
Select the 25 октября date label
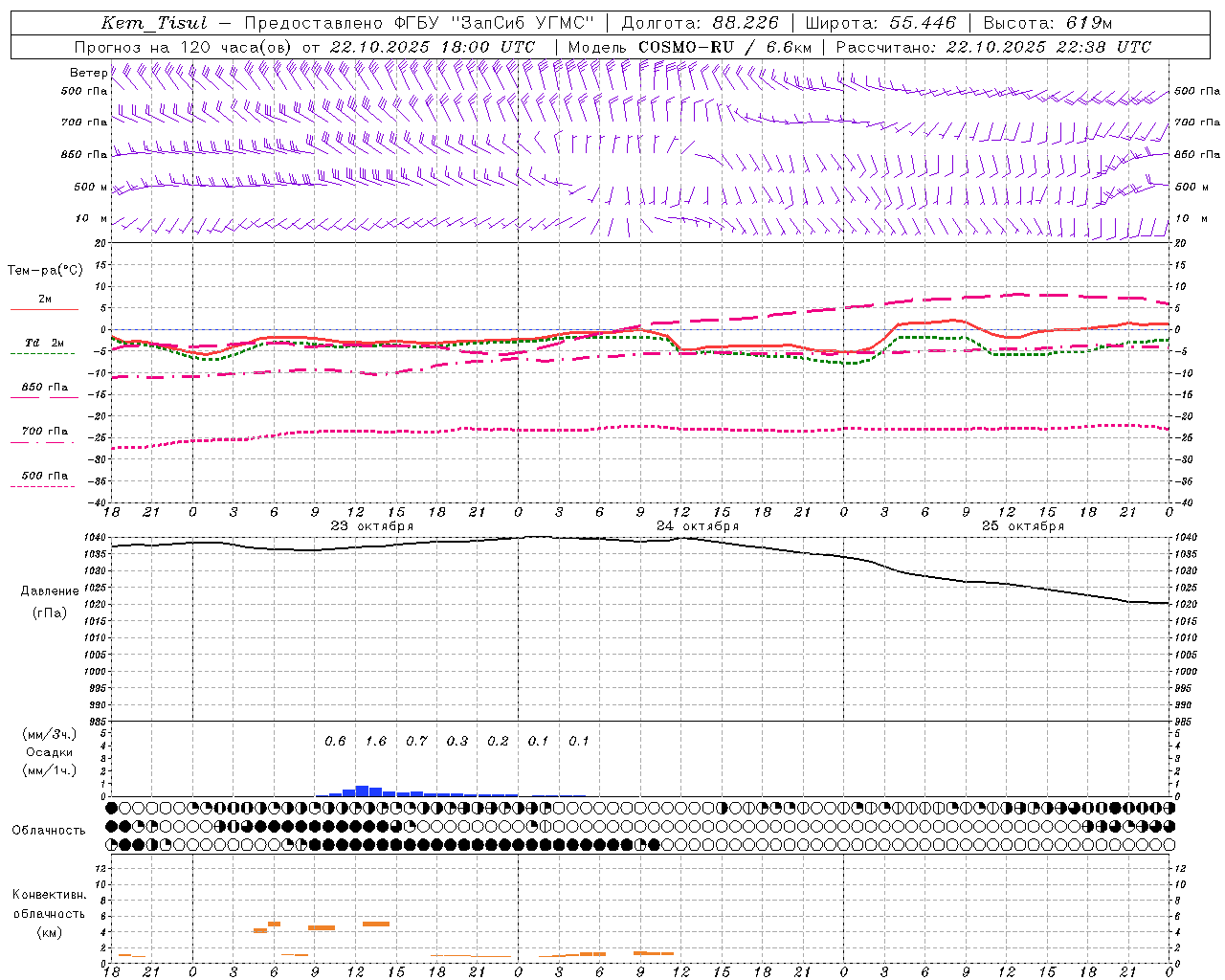[x=1023, y=526]
